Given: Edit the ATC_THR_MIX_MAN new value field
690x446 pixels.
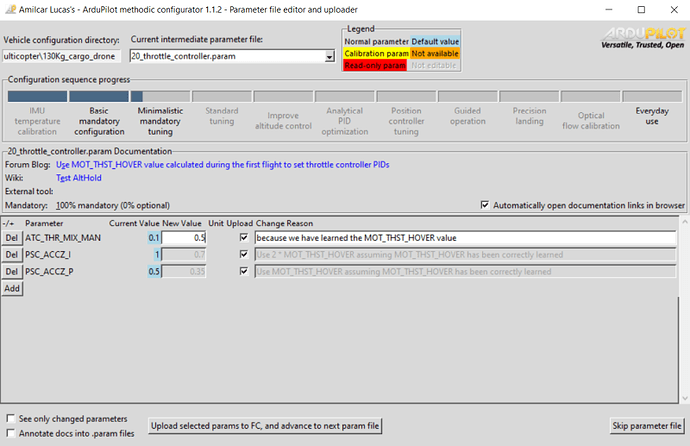Looking at the screenshot, I should [x=186, y=238].
